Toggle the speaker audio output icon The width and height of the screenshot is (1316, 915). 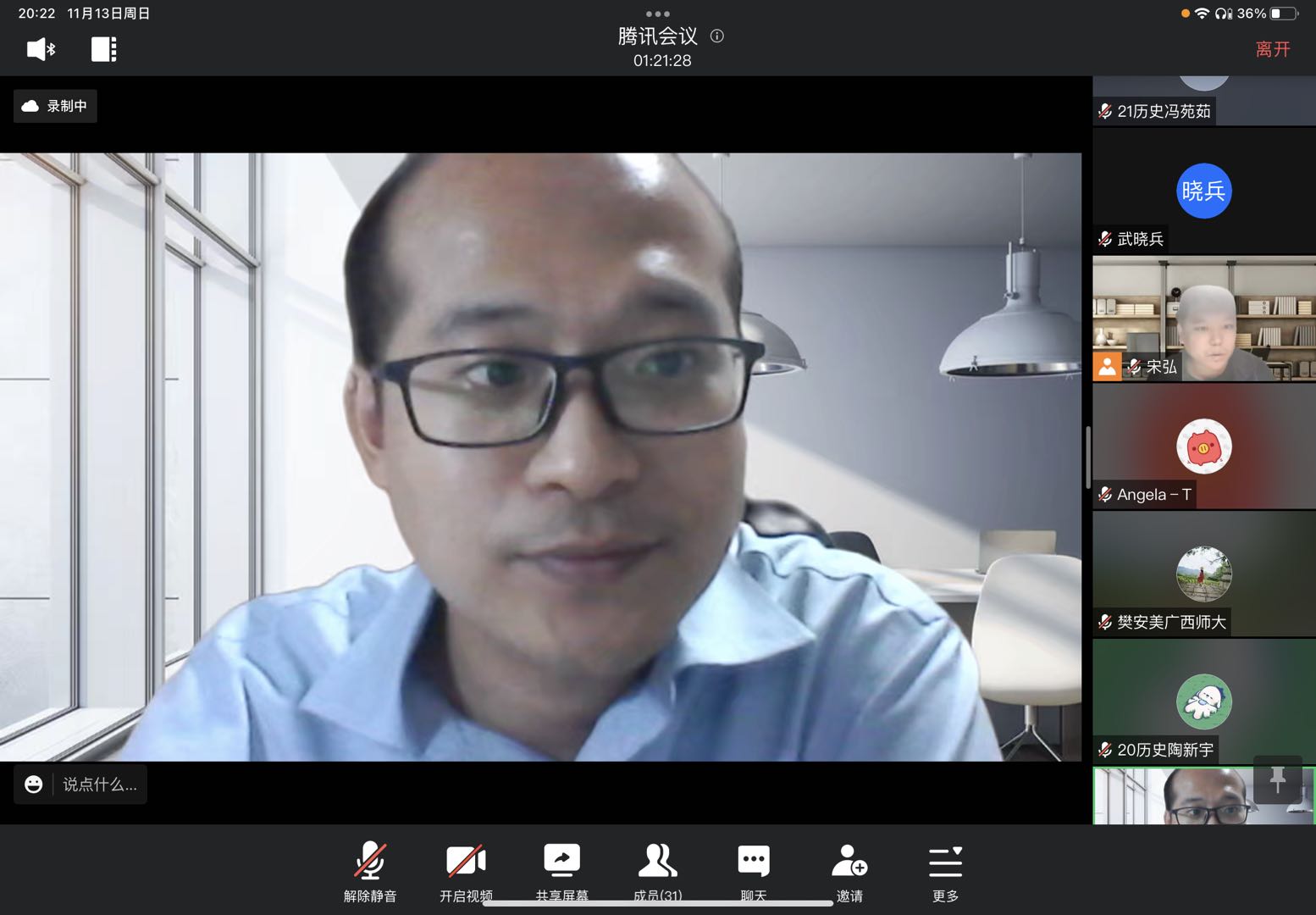click(x=40, y=49)
